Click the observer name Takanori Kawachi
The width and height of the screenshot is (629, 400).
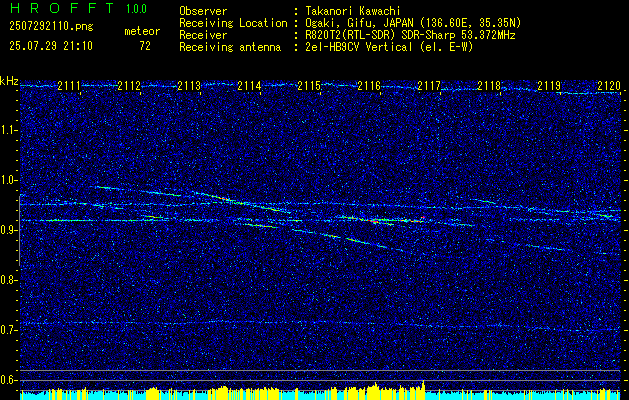tap(353, 11)
